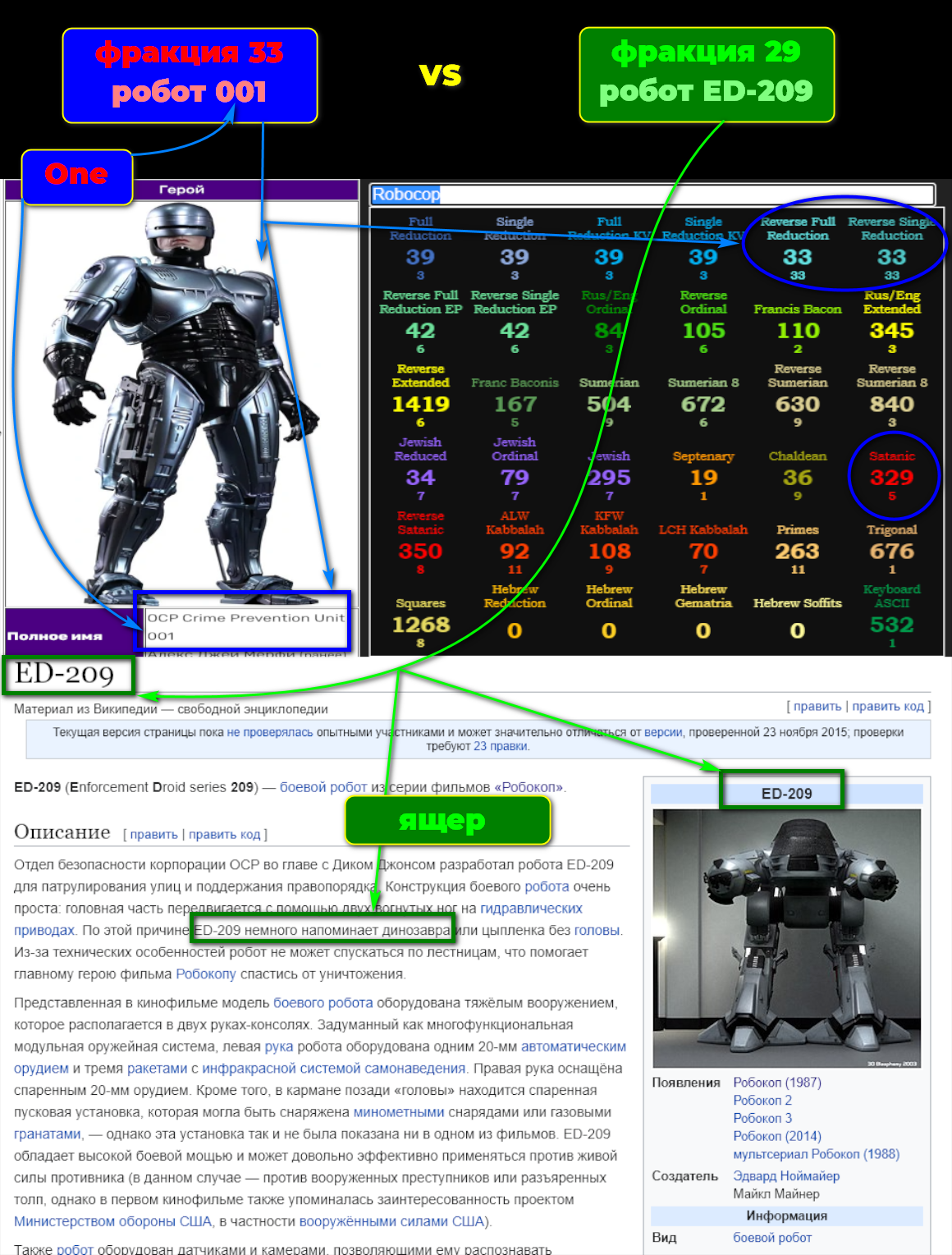Follow the «приводах» link
Screen dimensions: 952x1255
tap(44, 931)
